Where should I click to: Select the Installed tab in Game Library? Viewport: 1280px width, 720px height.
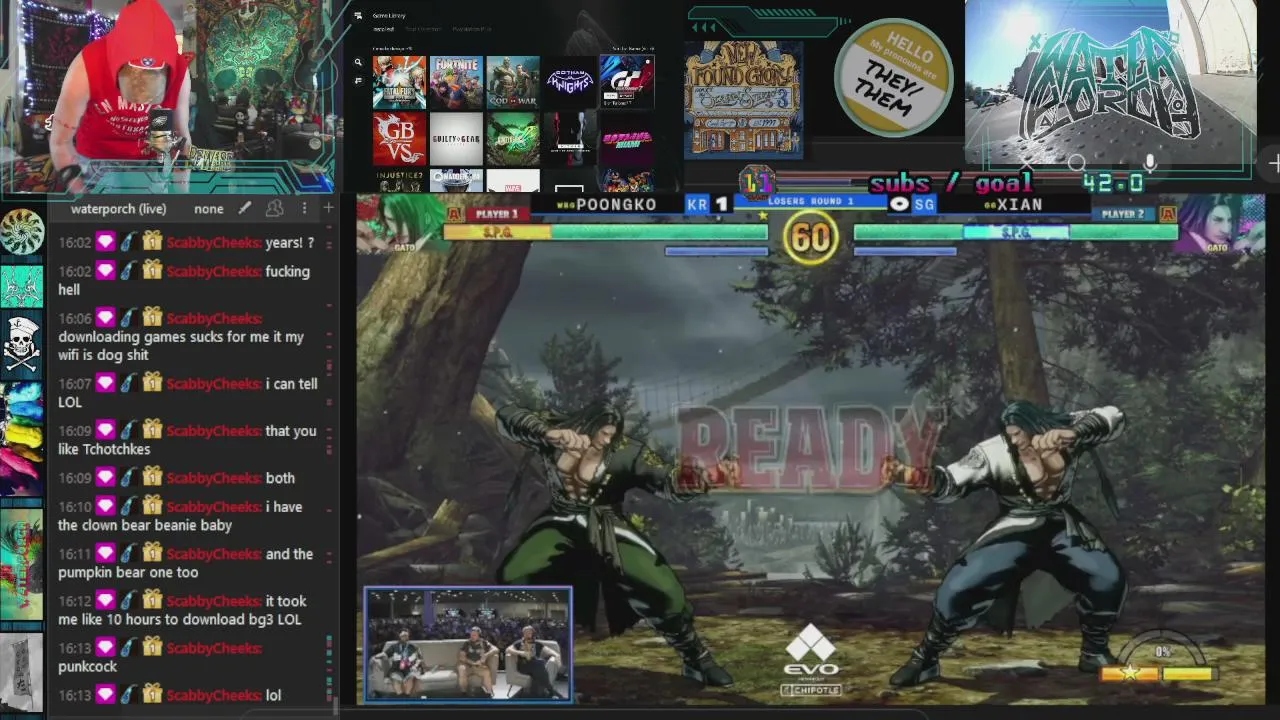point(383,29)
